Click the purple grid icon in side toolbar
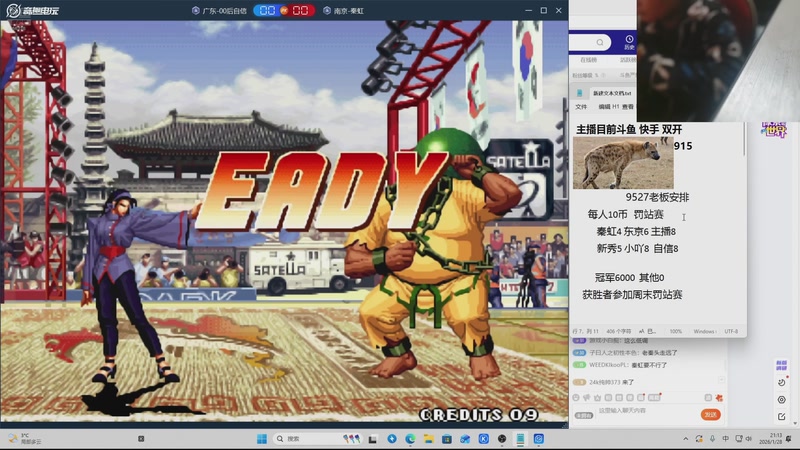This screenshot has height=450, width=800. pyautogui.click(x=781, y=365)
